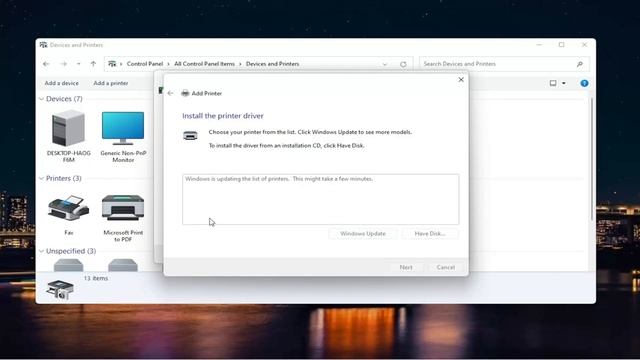640x360 pixels.
Task: Open help with the question mark icon
Action: click(x=584, y=83)
